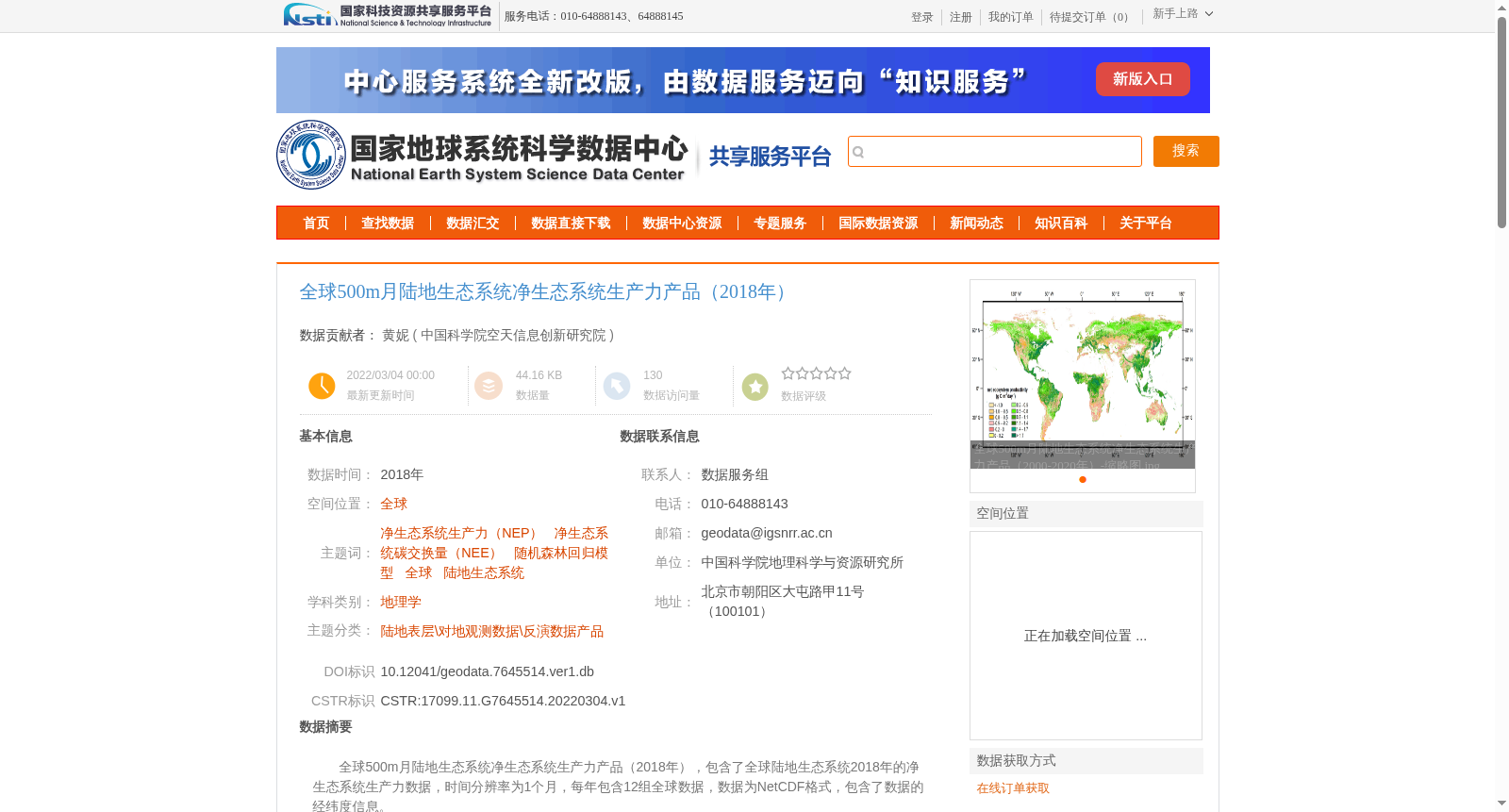Screen dimensions: 1509x812
Task: Click CSTR value CSTR:17099.11.G7645514.20220304.v1
Action: click(x=503, y=701)
